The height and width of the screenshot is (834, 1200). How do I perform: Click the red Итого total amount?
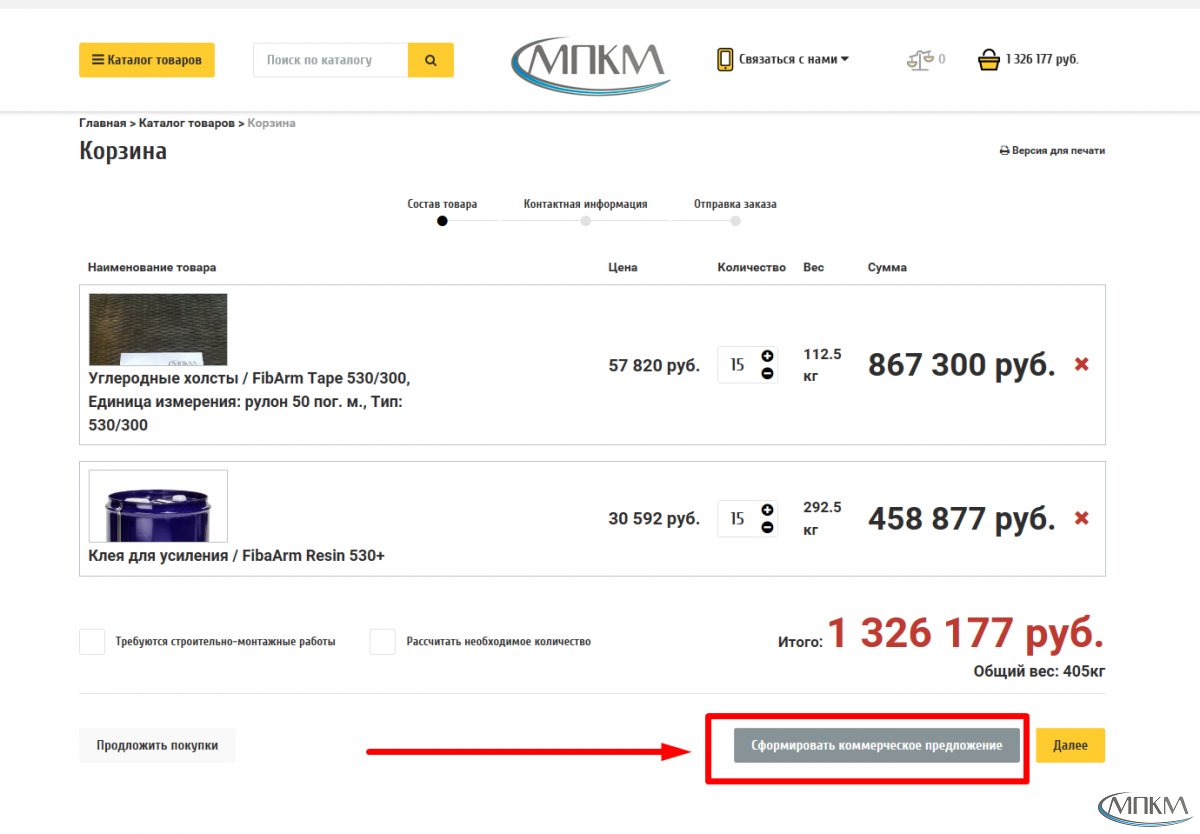click(x=966, y=634)
